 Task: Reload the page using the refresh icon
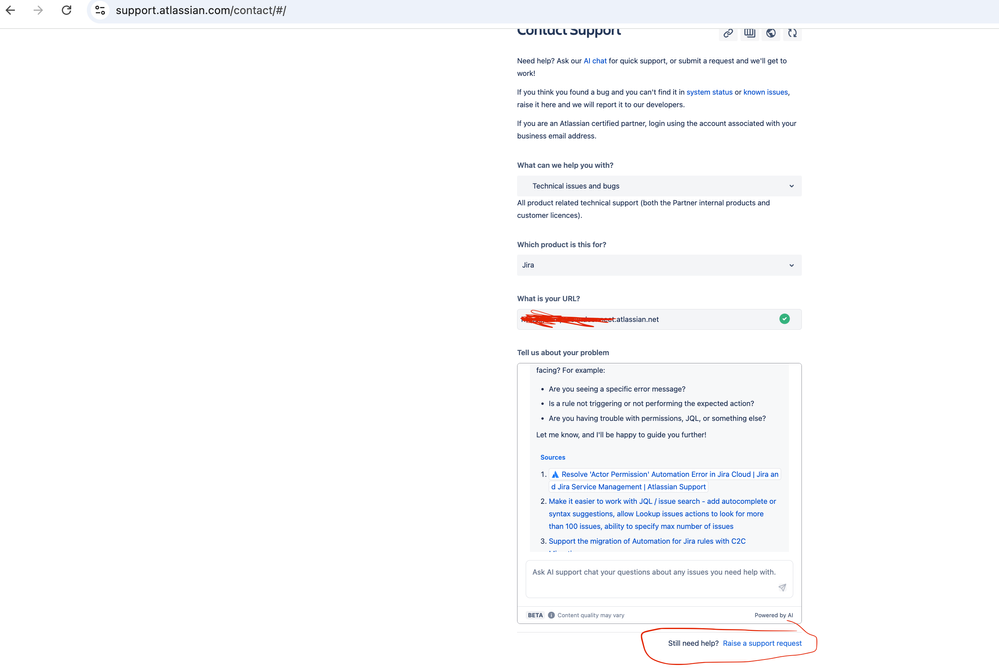pyautogui.click(x=66, y=10)
